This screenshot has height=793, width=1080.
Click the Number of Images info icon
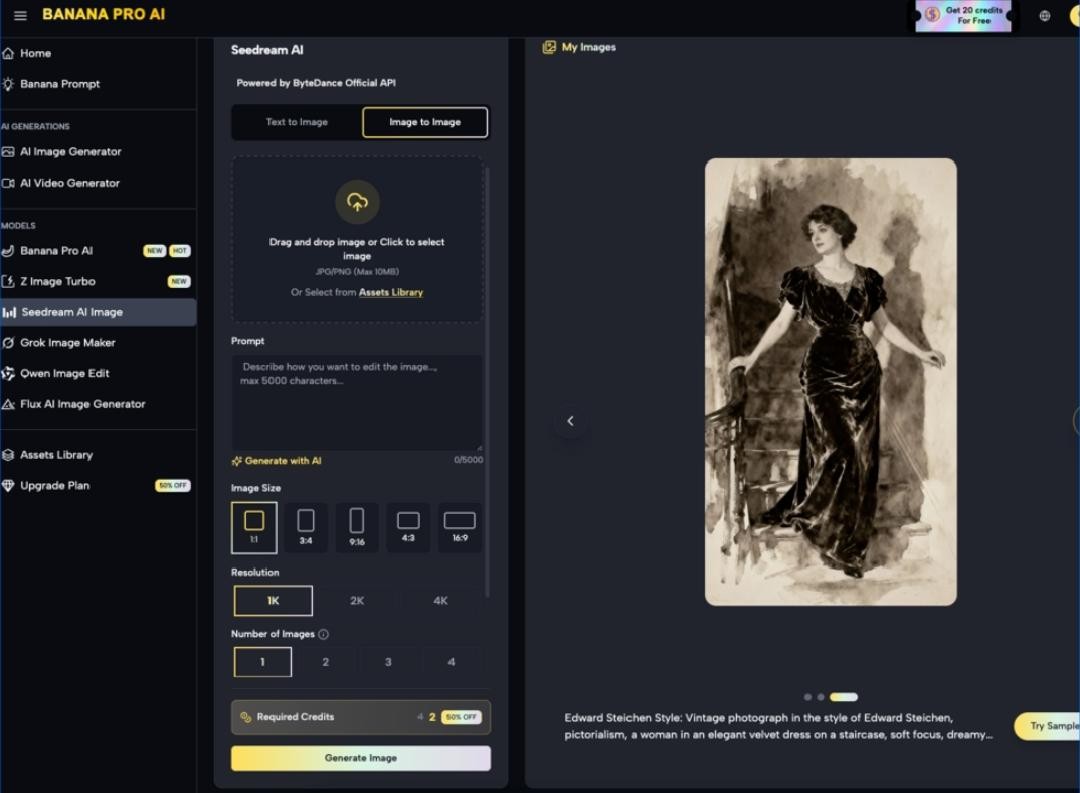pyautogui.click(x=323, y=634)
